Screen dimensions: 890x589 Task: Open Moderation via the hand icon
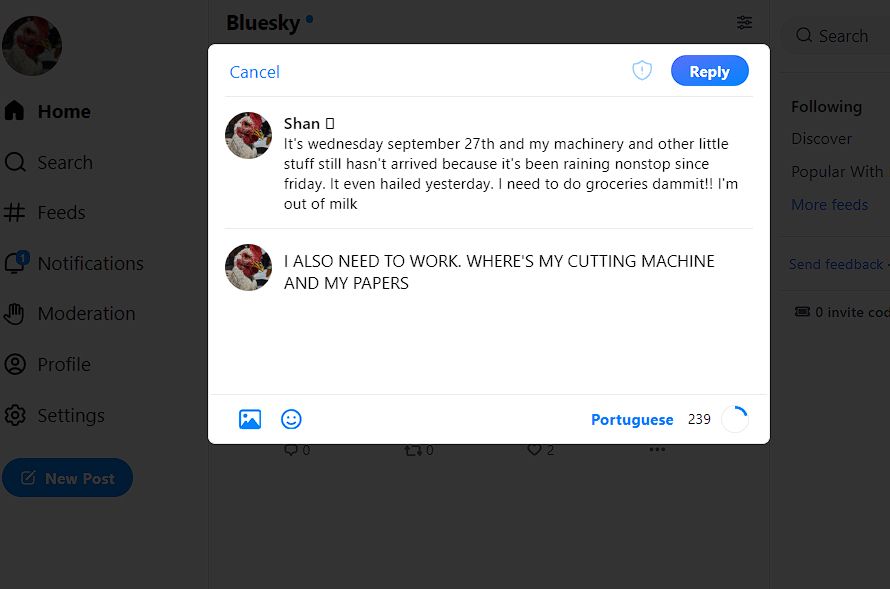click(x=14, y=313)
